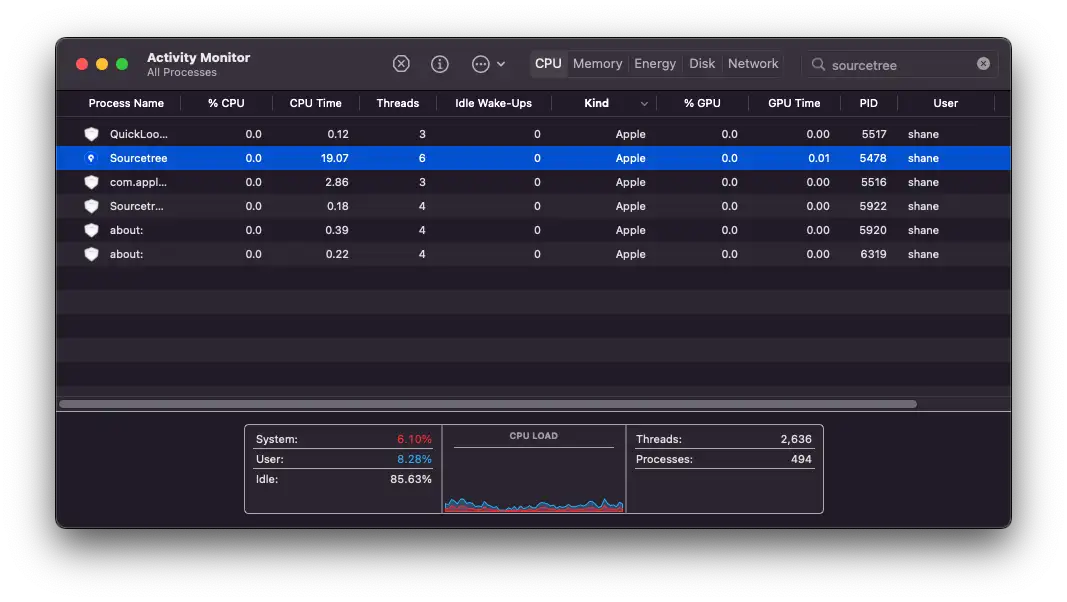Open process info with the (i) icon
The image size is (1067, 602).
(x=440, y=64)
